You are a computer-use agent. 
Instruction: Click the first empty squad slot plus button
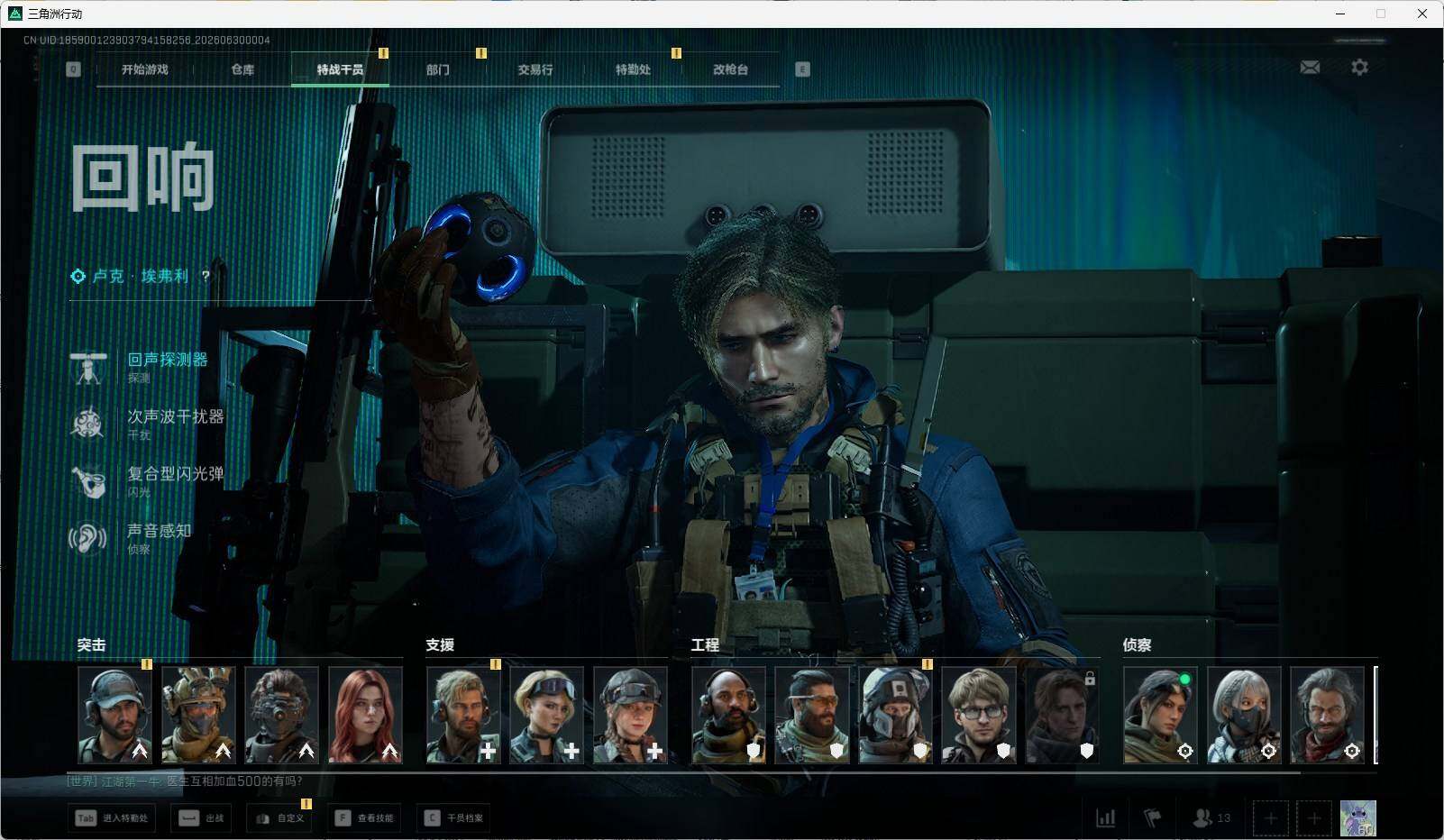[1270, 817]
